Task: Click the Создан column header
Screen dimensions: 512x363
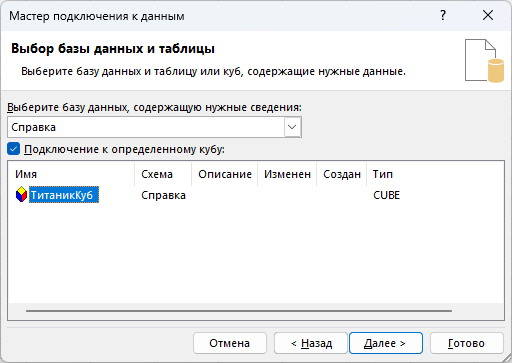Action: point(342,174)
